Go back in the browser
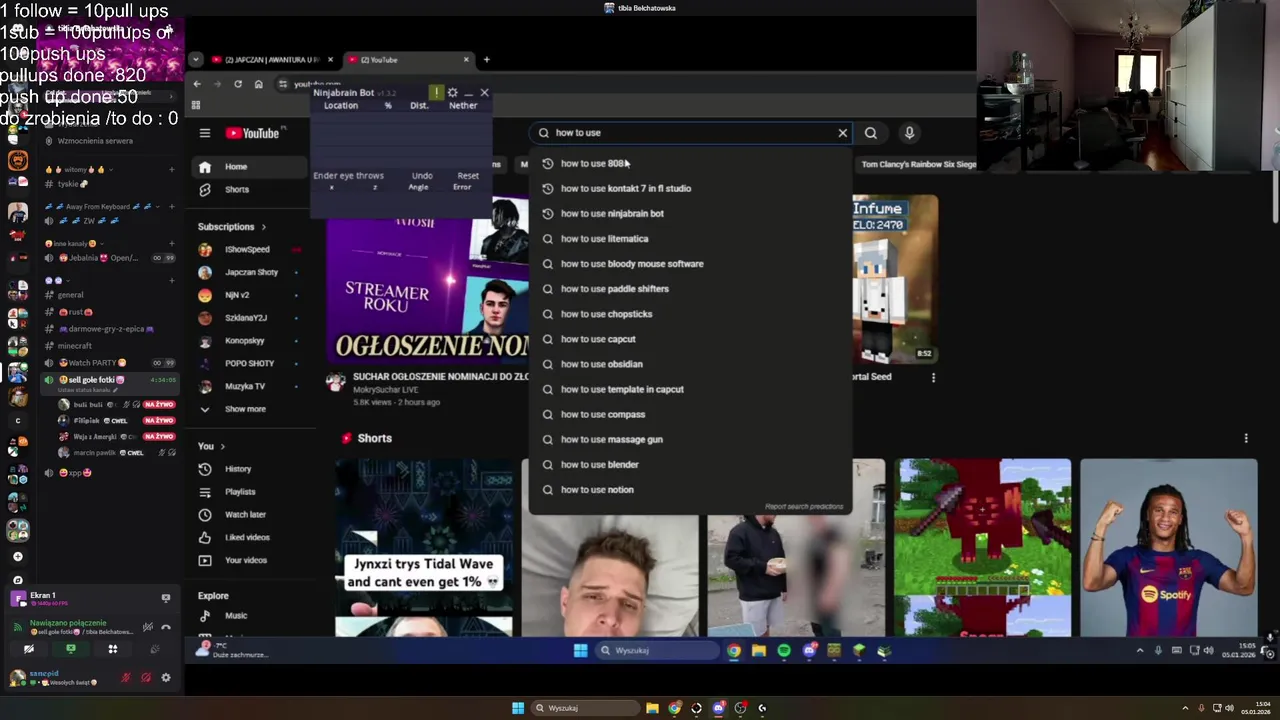The width and height of the screenshot is (1280, 720). pyautogui.click(x=197, y=84)
